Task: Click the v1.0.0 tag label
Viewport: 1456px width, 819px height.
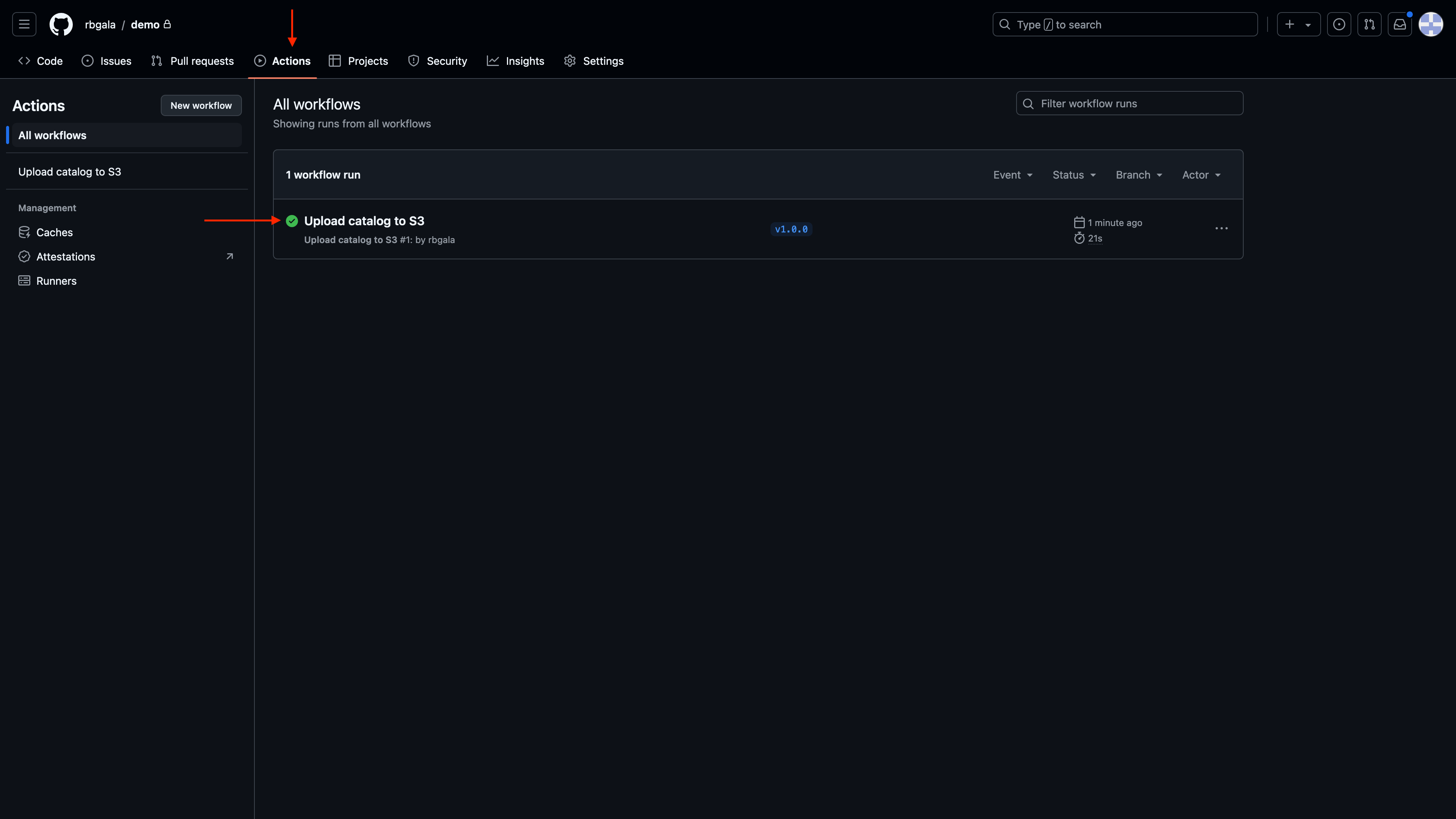Action: (791, 229)
